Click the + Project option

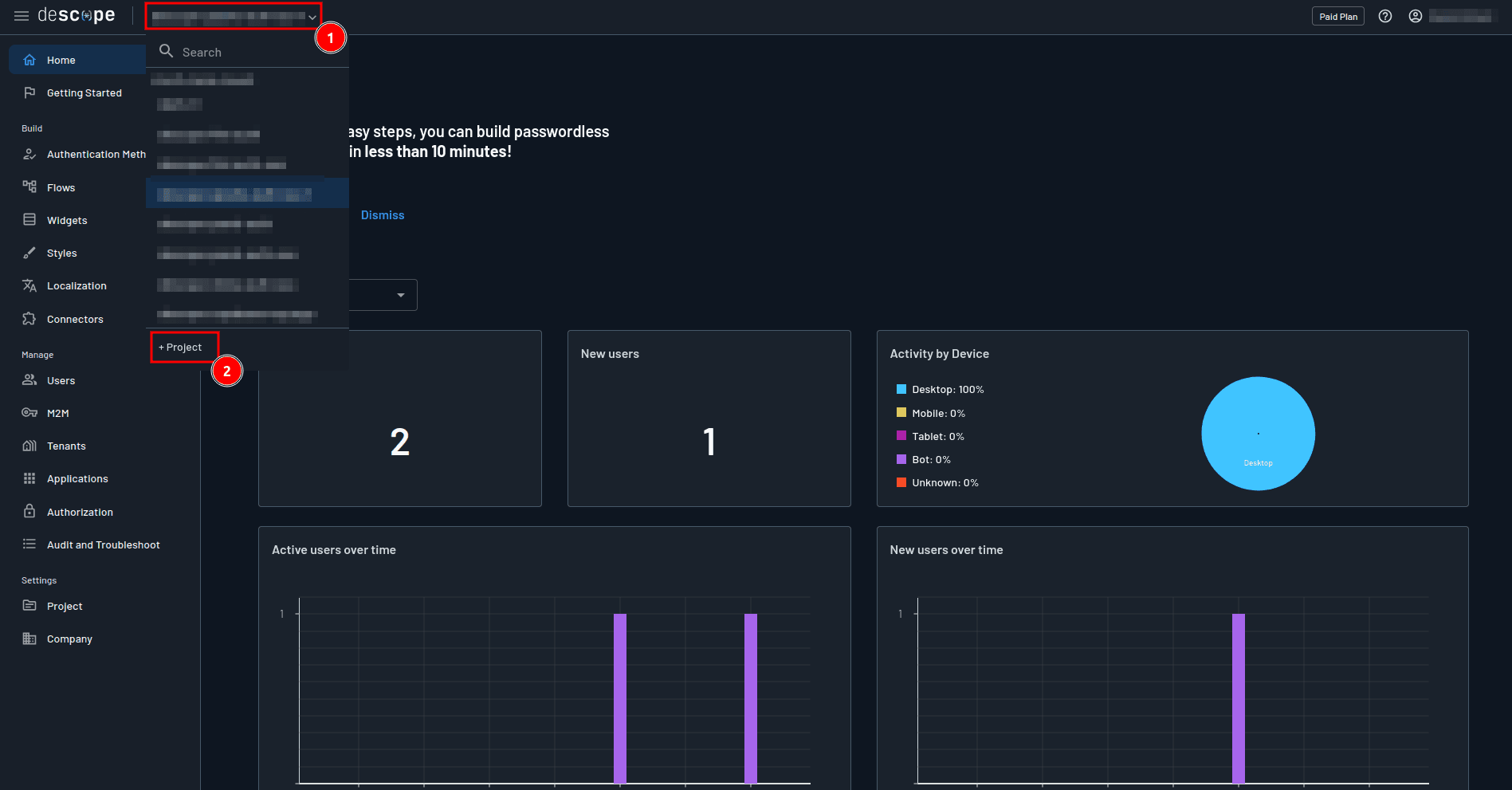pos(182,347)
